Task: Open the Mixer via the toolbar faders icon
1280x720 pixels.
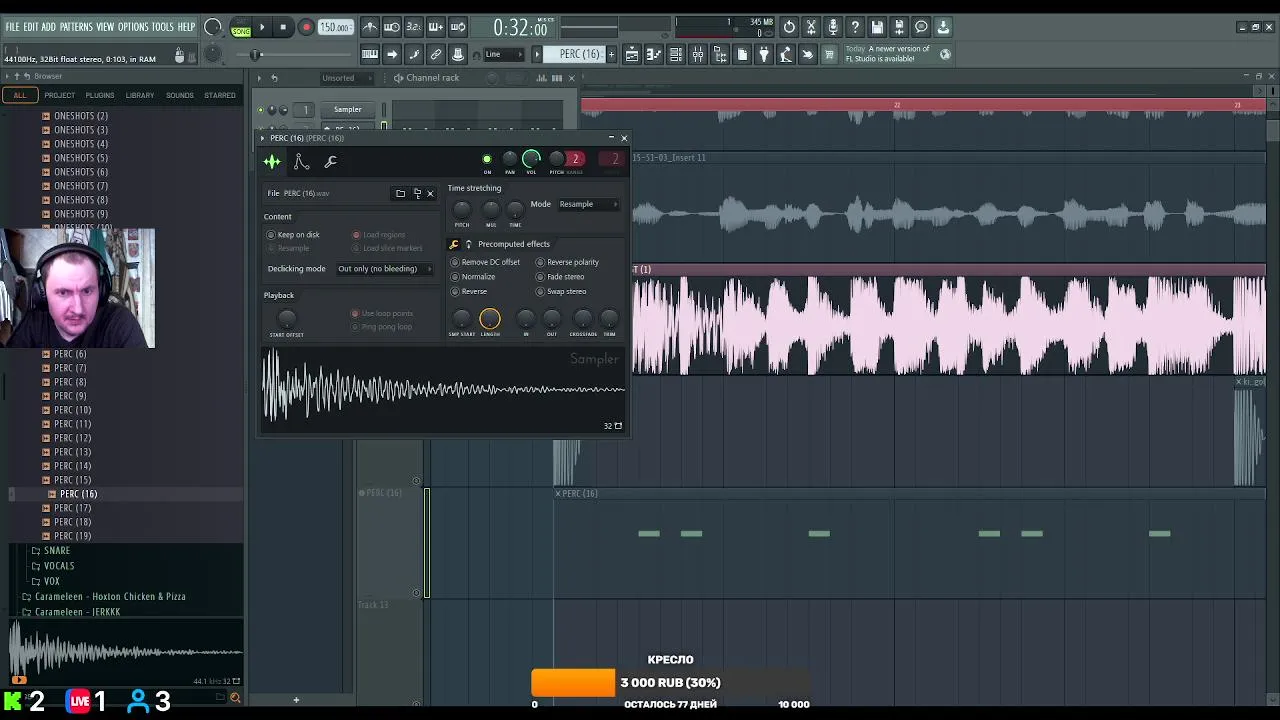Action: 698,54
